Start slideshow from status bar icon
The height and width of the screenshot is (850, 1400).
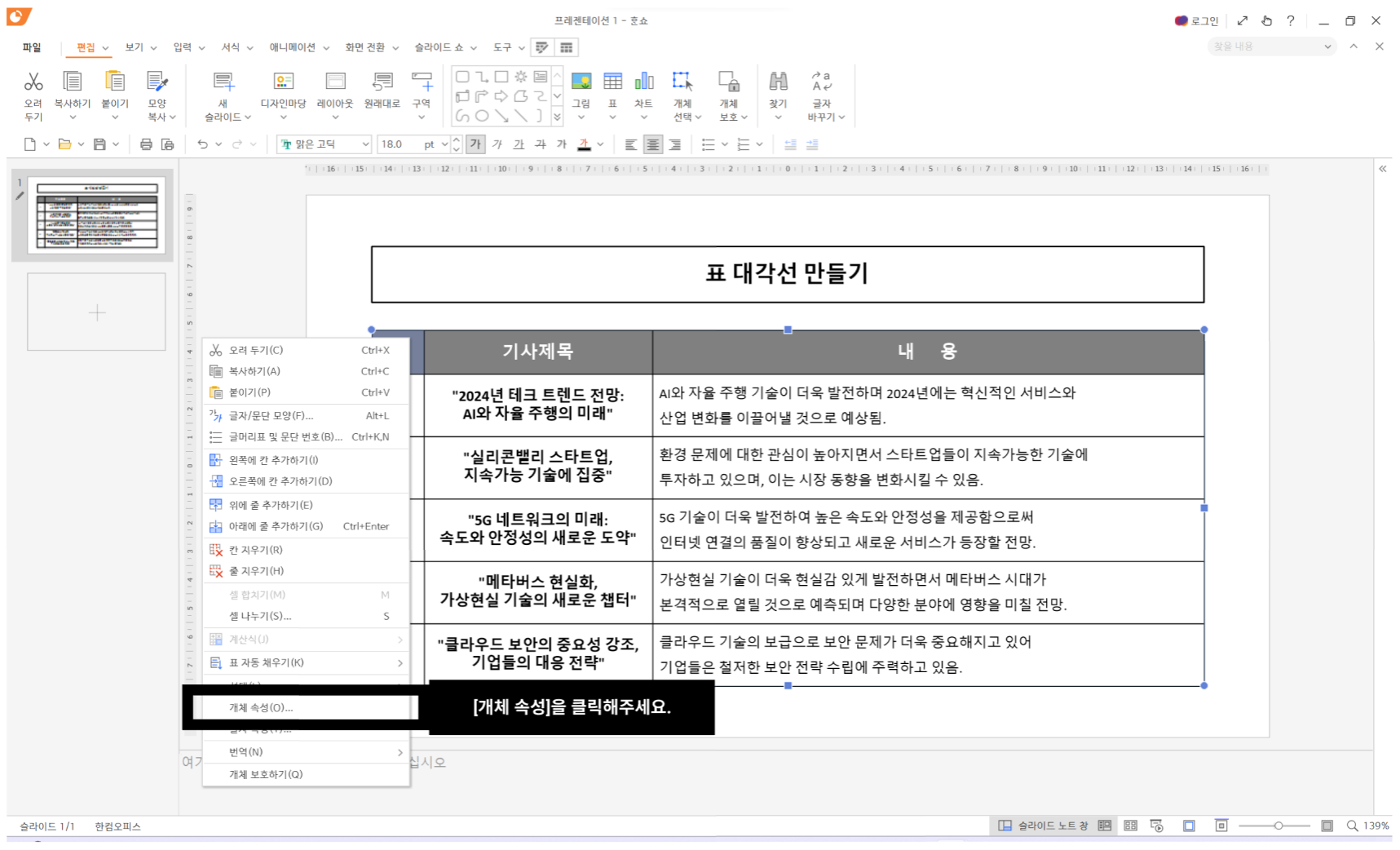coord(1156,826)
